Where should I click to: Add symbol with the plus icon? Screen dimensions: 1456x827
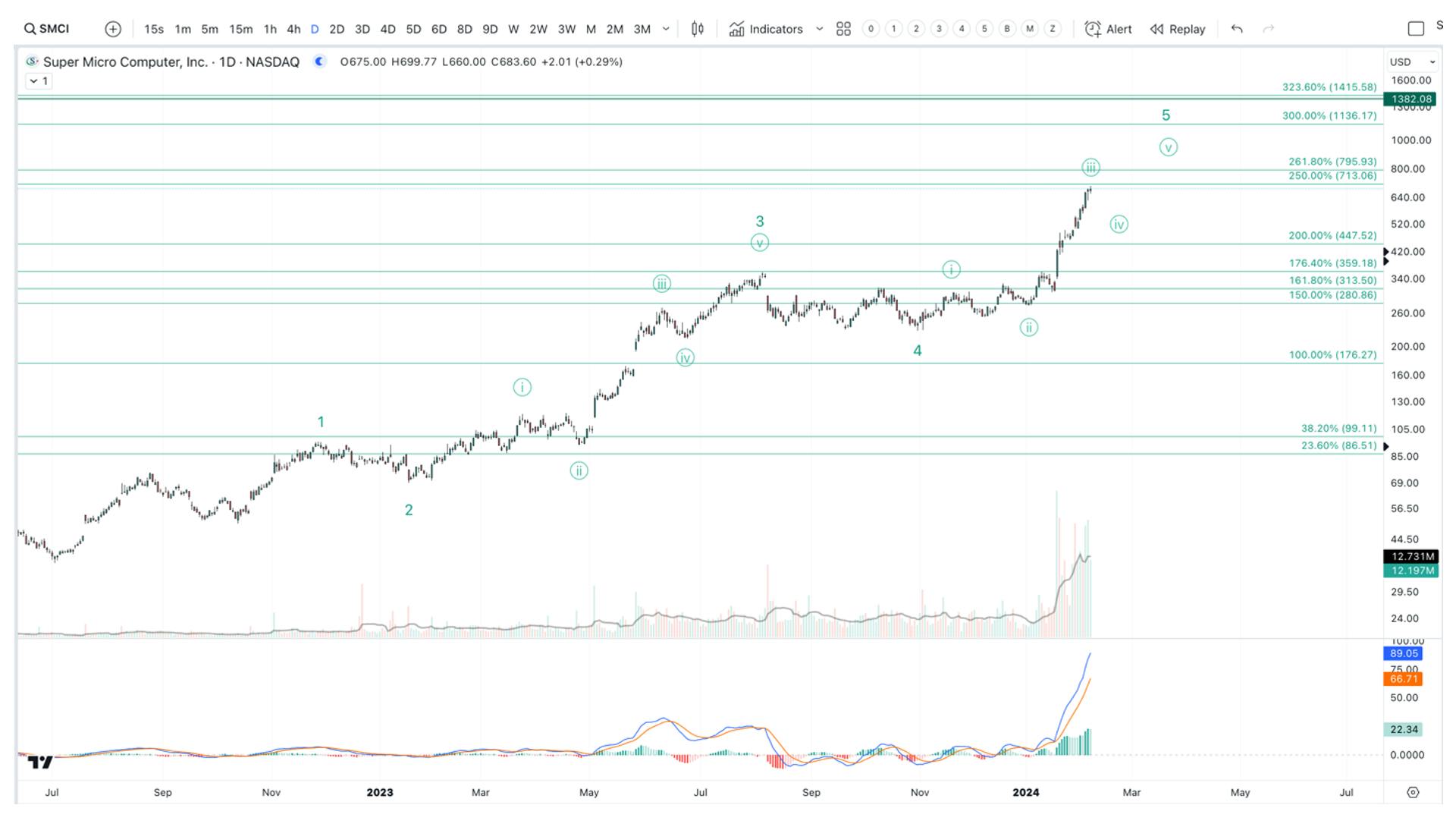pyautogui.click(x=113, y=29)
